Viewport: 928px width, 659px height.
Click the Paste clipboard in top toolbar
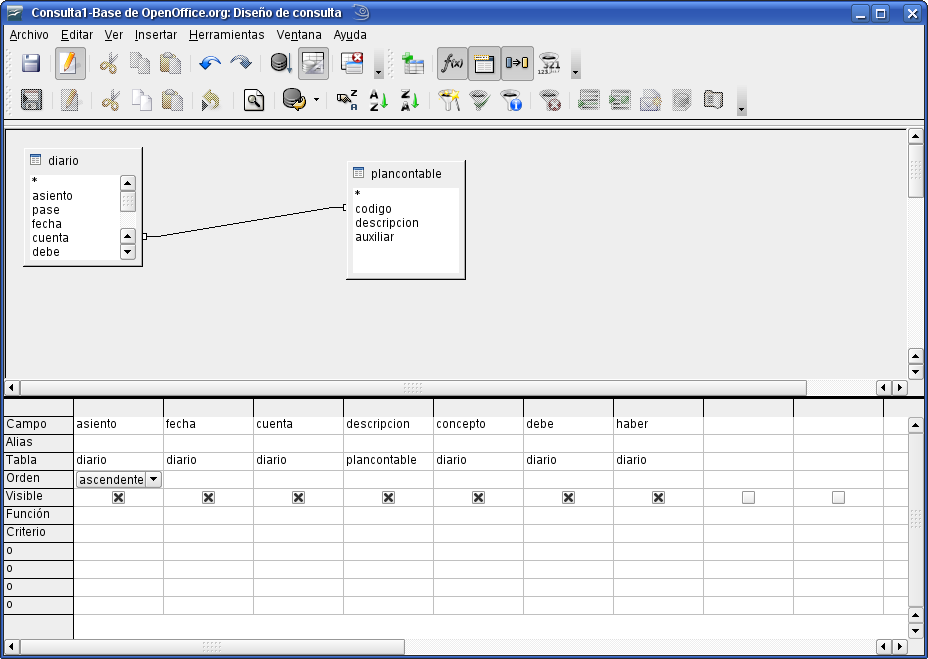[170, 63]
